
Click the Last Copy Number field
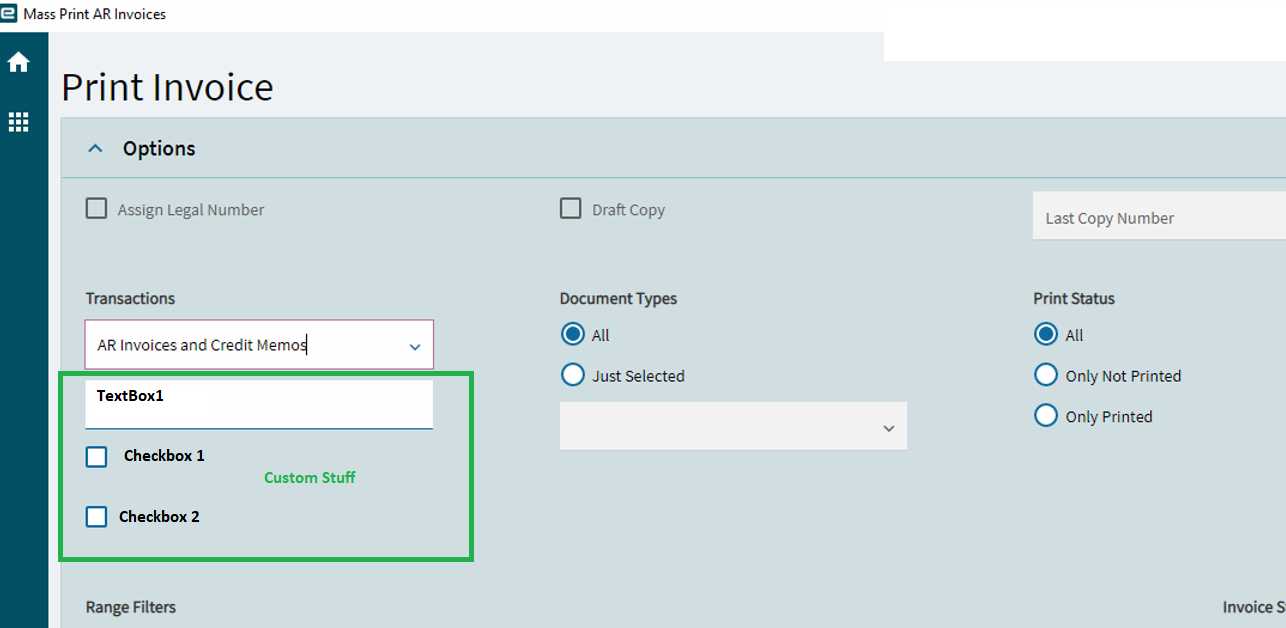click(1150, 216)
